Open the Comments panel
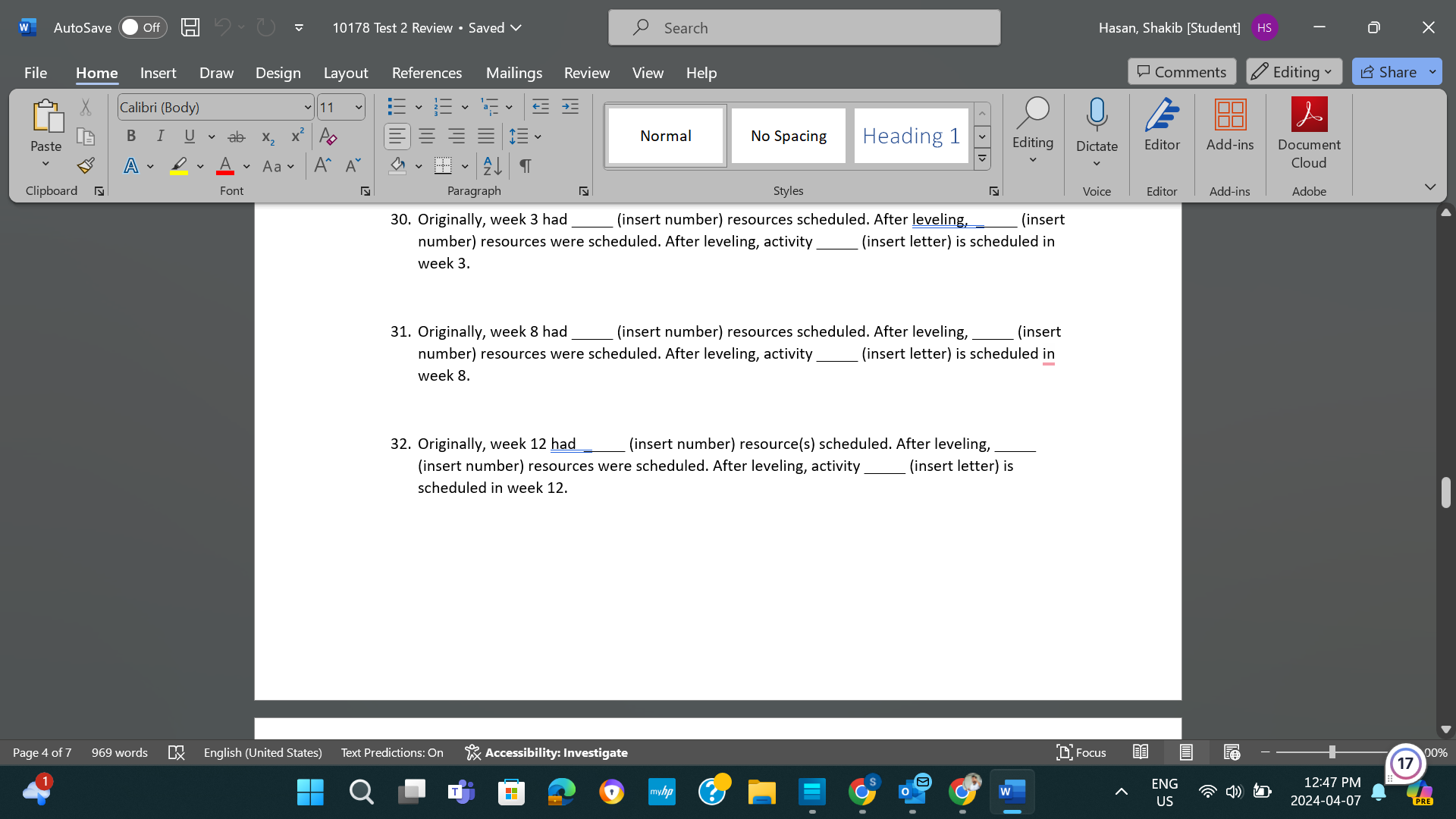 (1181, 71)
